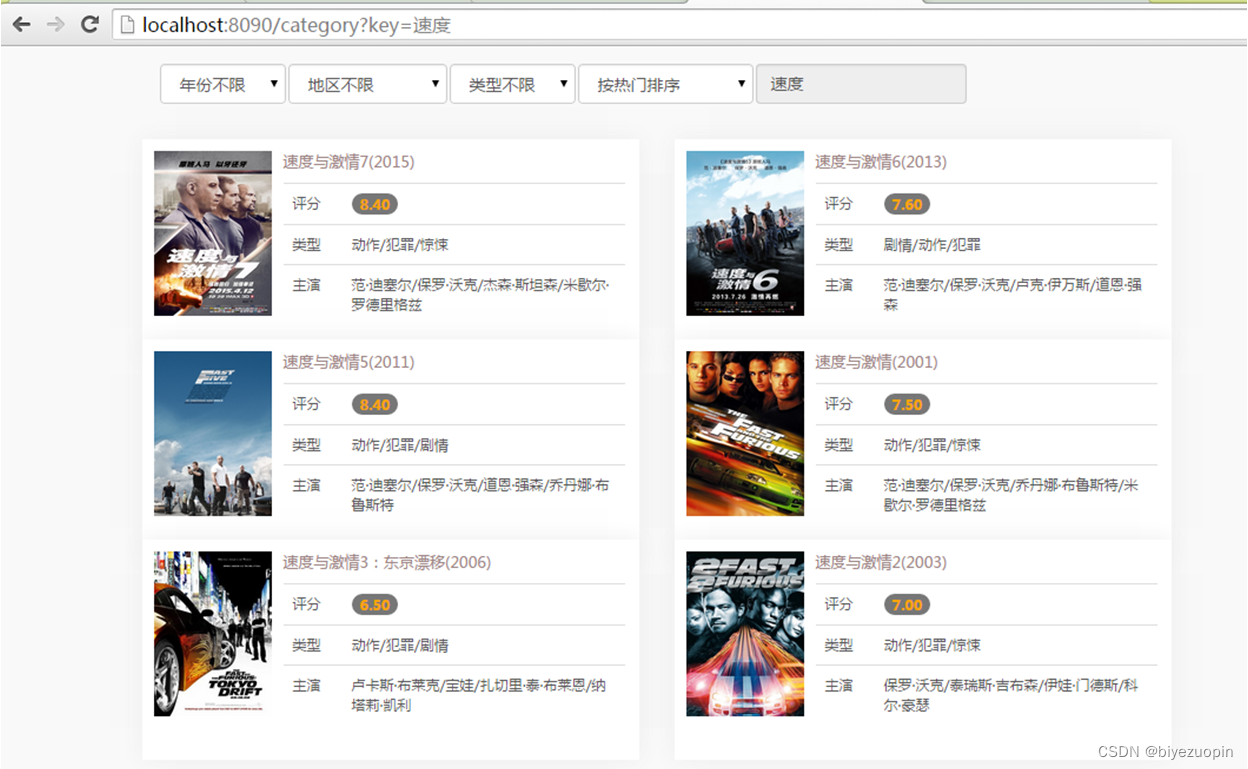Open the 速度与激情7(2015) title link
The height and width of the screenshot is (769, 1248).
pos(348,162)
